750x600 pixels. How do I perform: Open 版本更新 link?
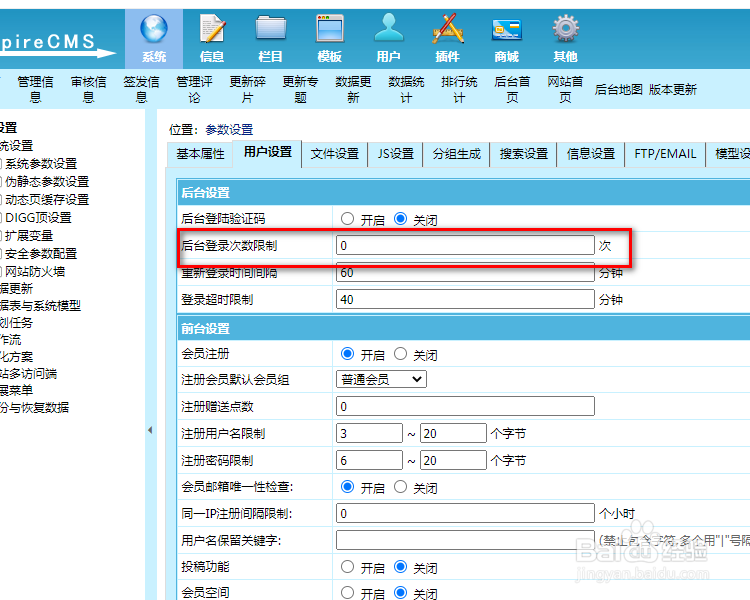click(673, 89)
